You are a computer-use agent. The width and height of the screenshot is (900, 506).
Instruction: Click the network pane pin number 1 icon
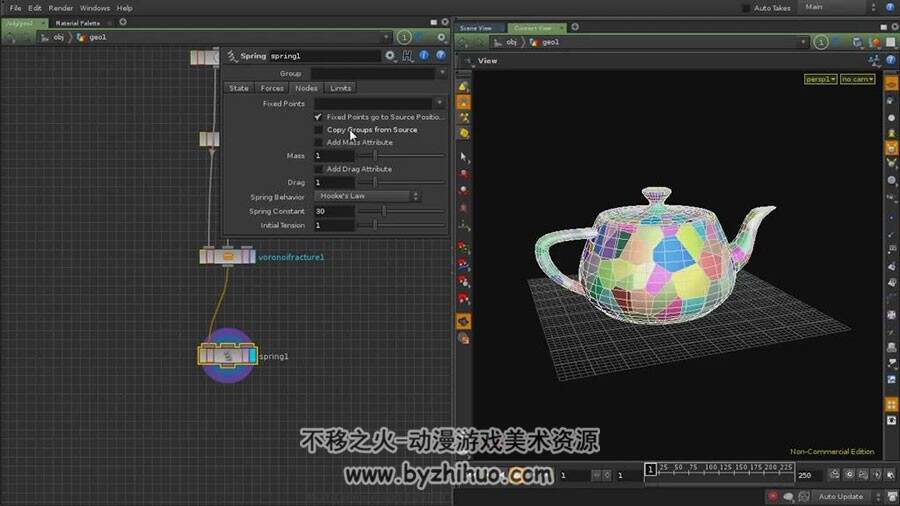(x=404, y=37)
